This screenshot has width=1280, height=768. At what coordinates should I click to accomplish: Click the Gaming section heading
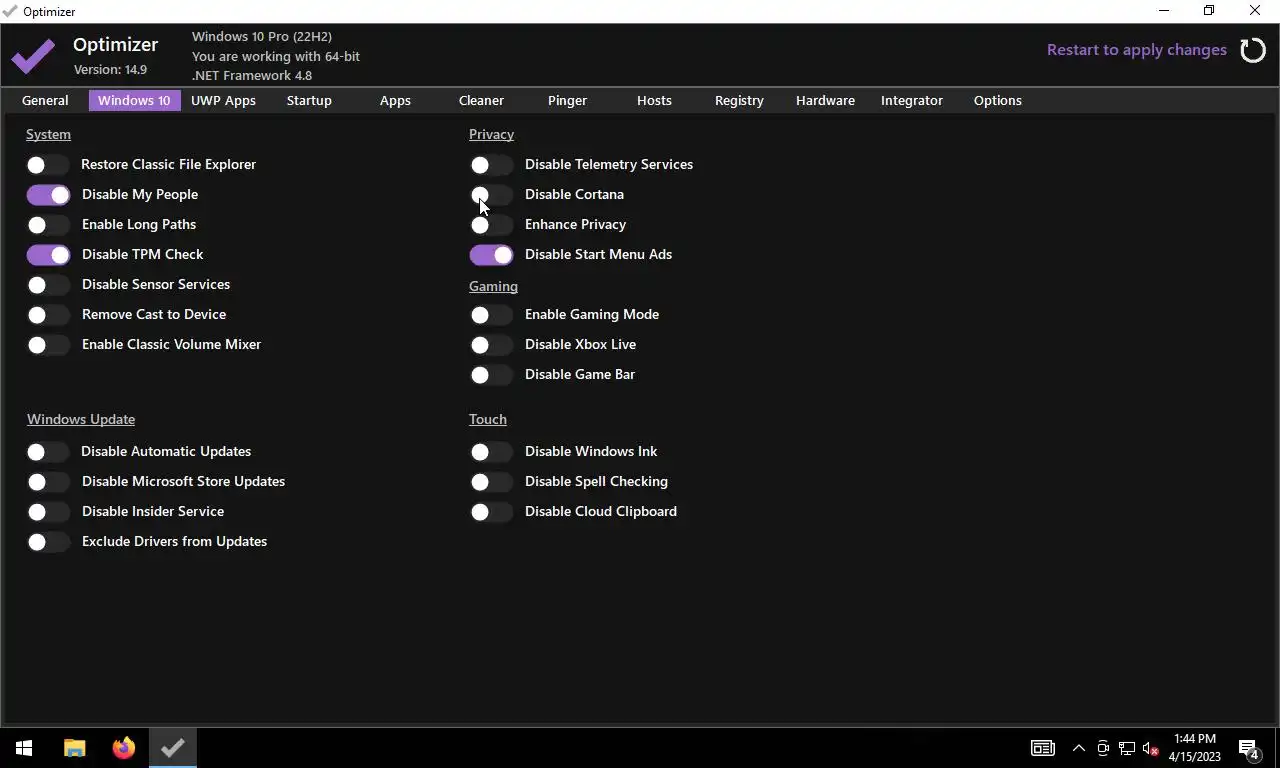493,286
